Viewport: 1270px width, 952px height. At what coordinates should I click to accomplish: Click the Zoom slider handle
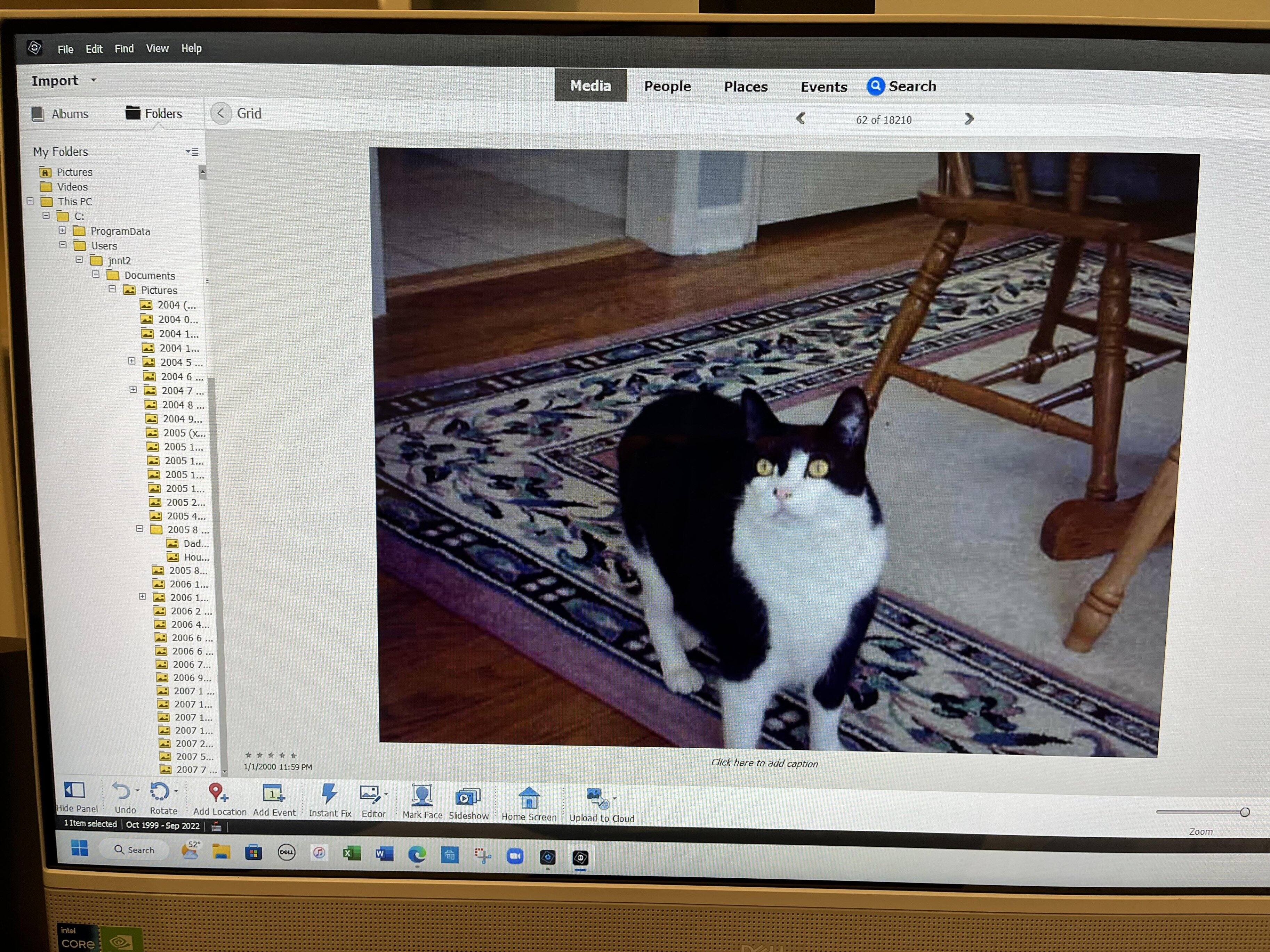1245,812
